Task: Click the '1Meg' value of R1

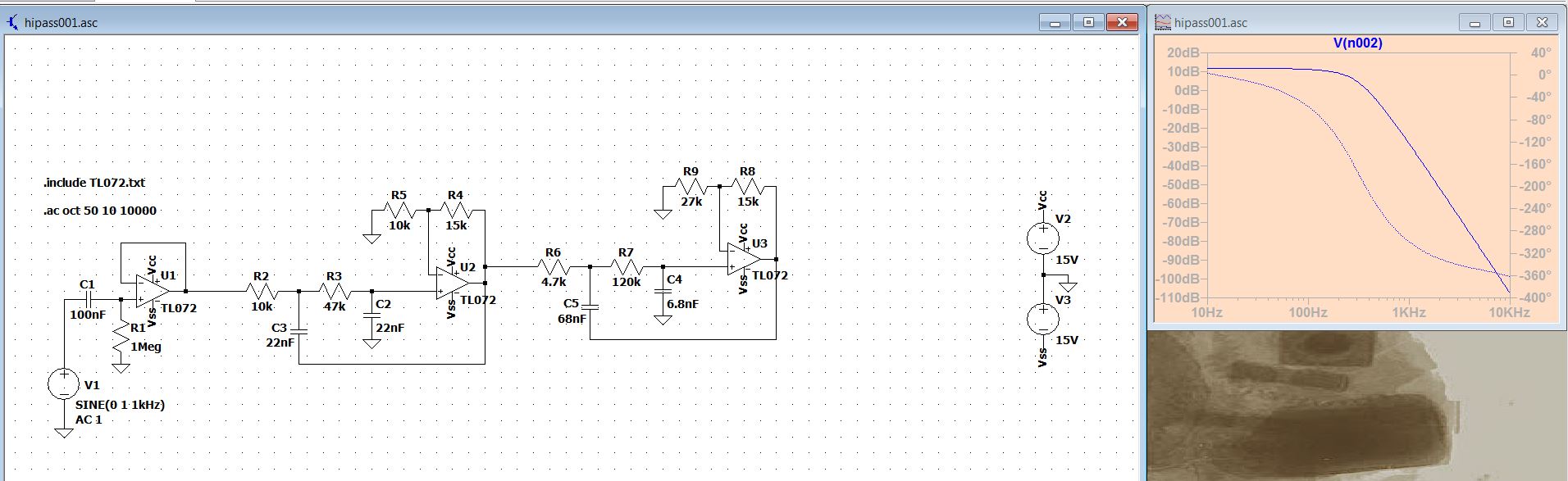Action: click(x=146, y=347)
